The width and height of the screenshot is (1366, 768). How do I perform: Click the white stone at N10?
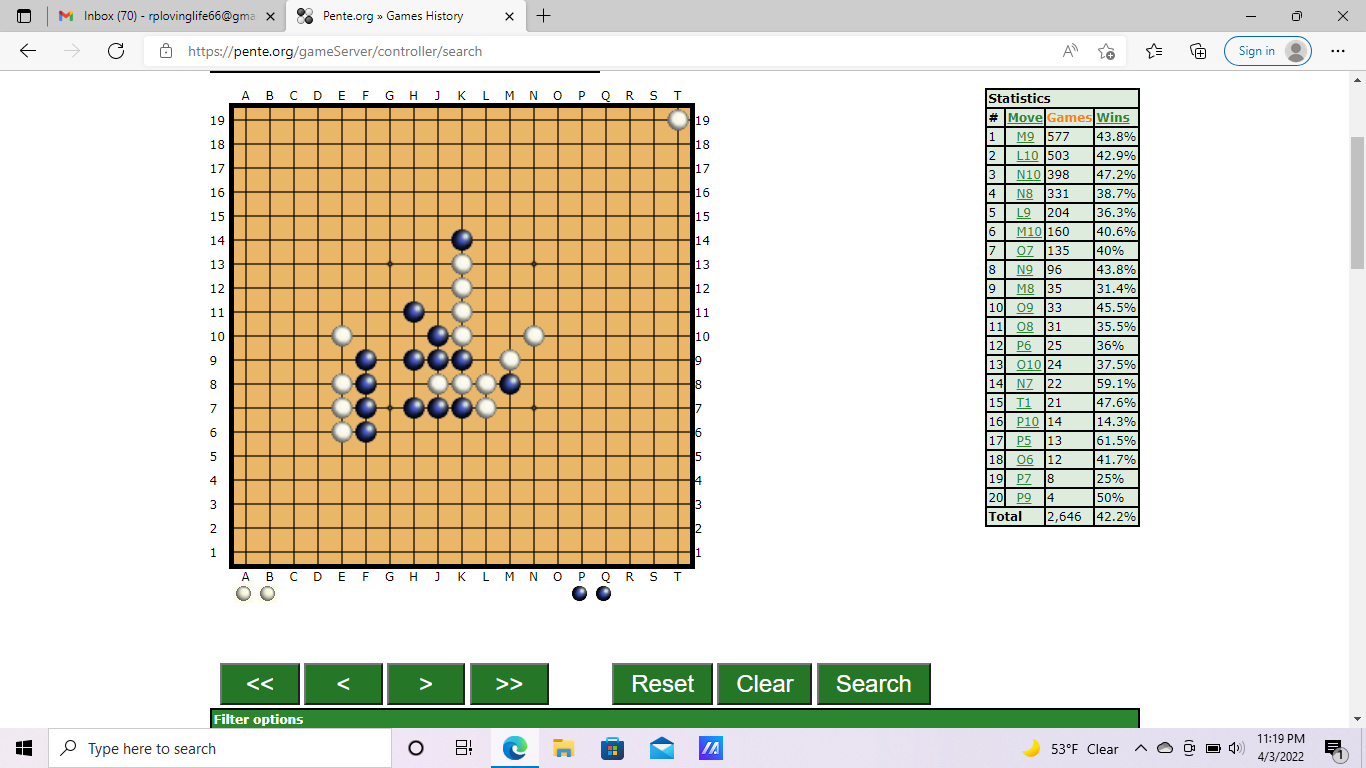pyautogui.click(x=534, y=336)
